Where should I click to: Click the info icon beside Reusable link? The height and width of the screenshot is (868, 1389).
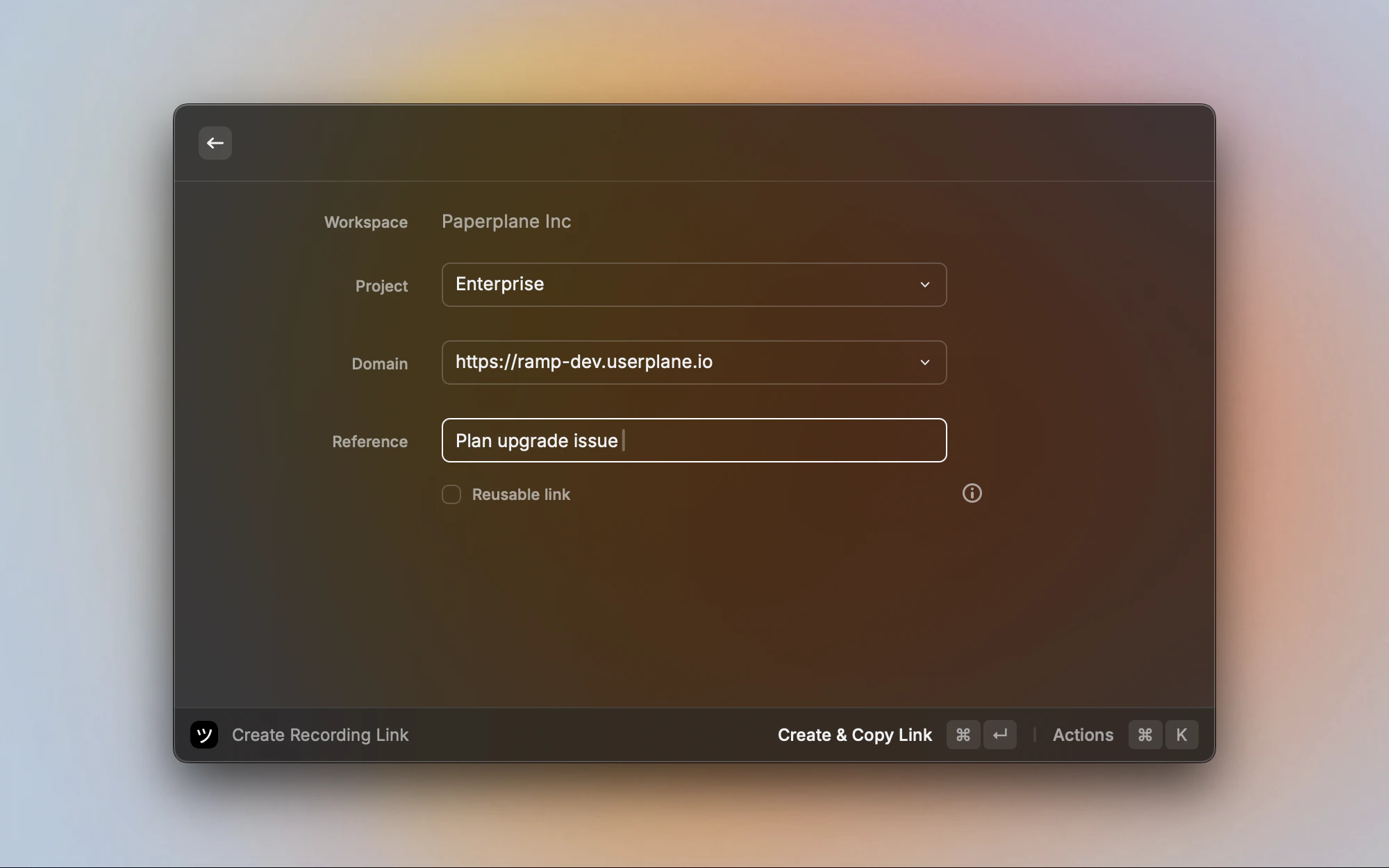click(x=972, y=493)
